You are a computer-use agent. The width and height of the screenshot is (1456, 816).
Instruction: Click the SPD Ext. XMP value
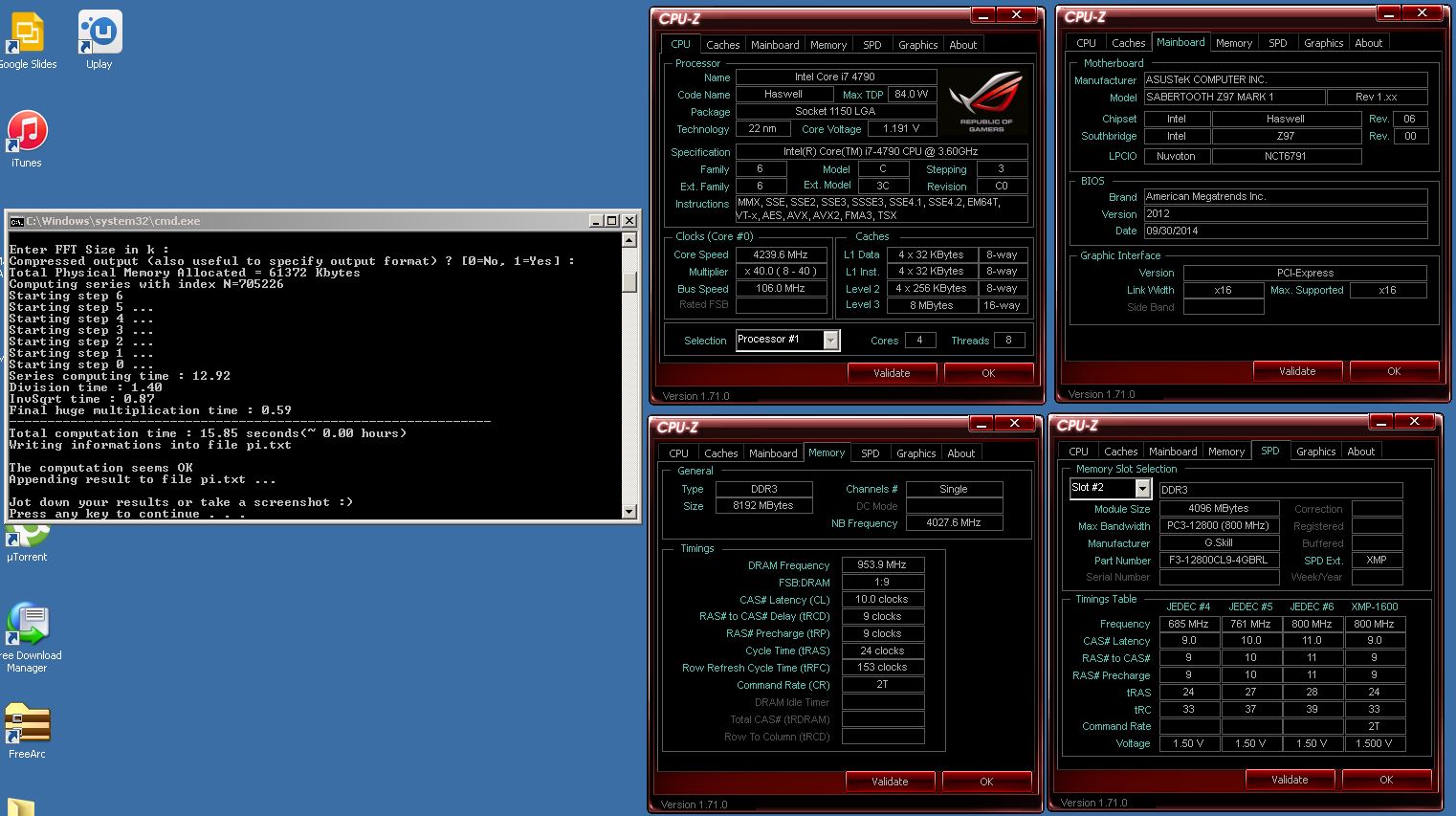click(x=1377, y=560)
